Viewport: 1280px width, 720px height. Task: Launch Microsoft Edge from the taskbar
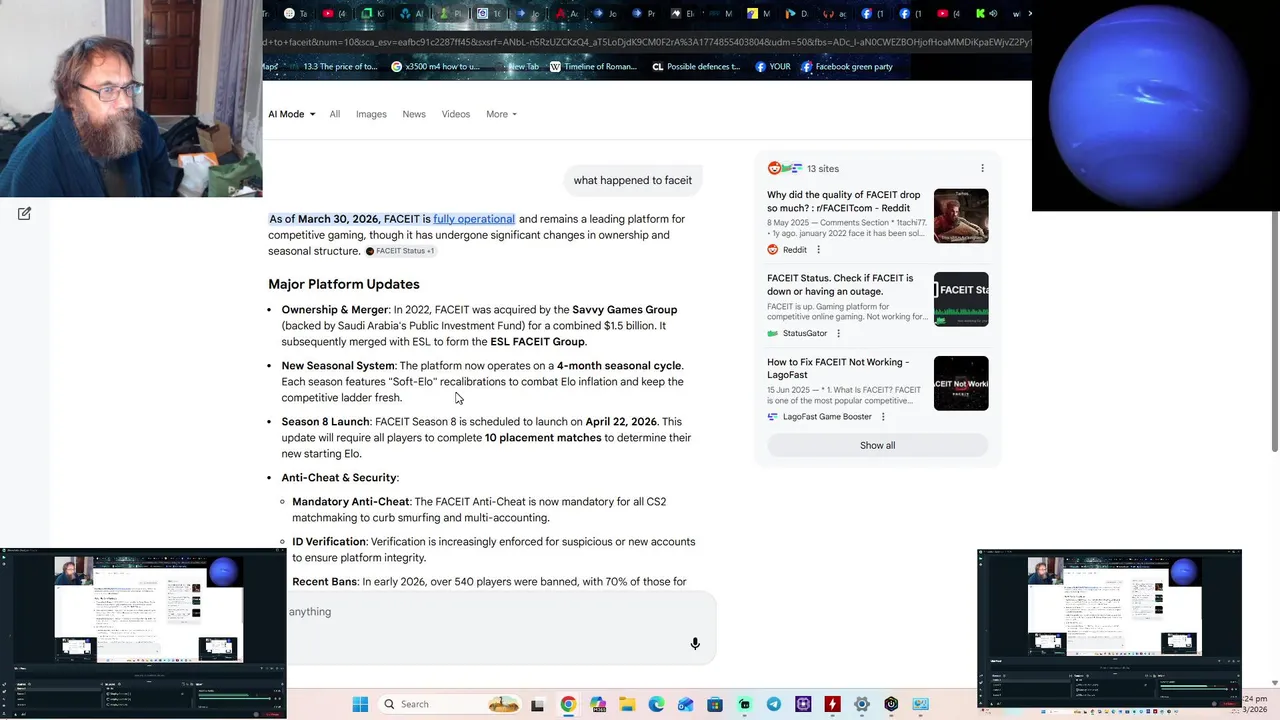[656, 704]
